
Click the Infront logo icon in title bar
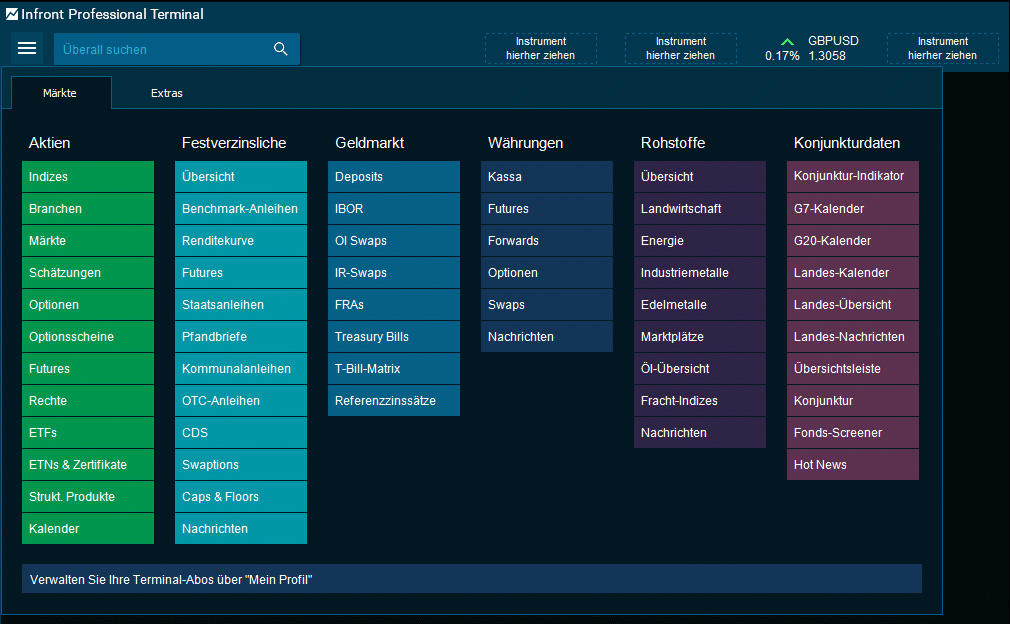click(x=11, y=14)
